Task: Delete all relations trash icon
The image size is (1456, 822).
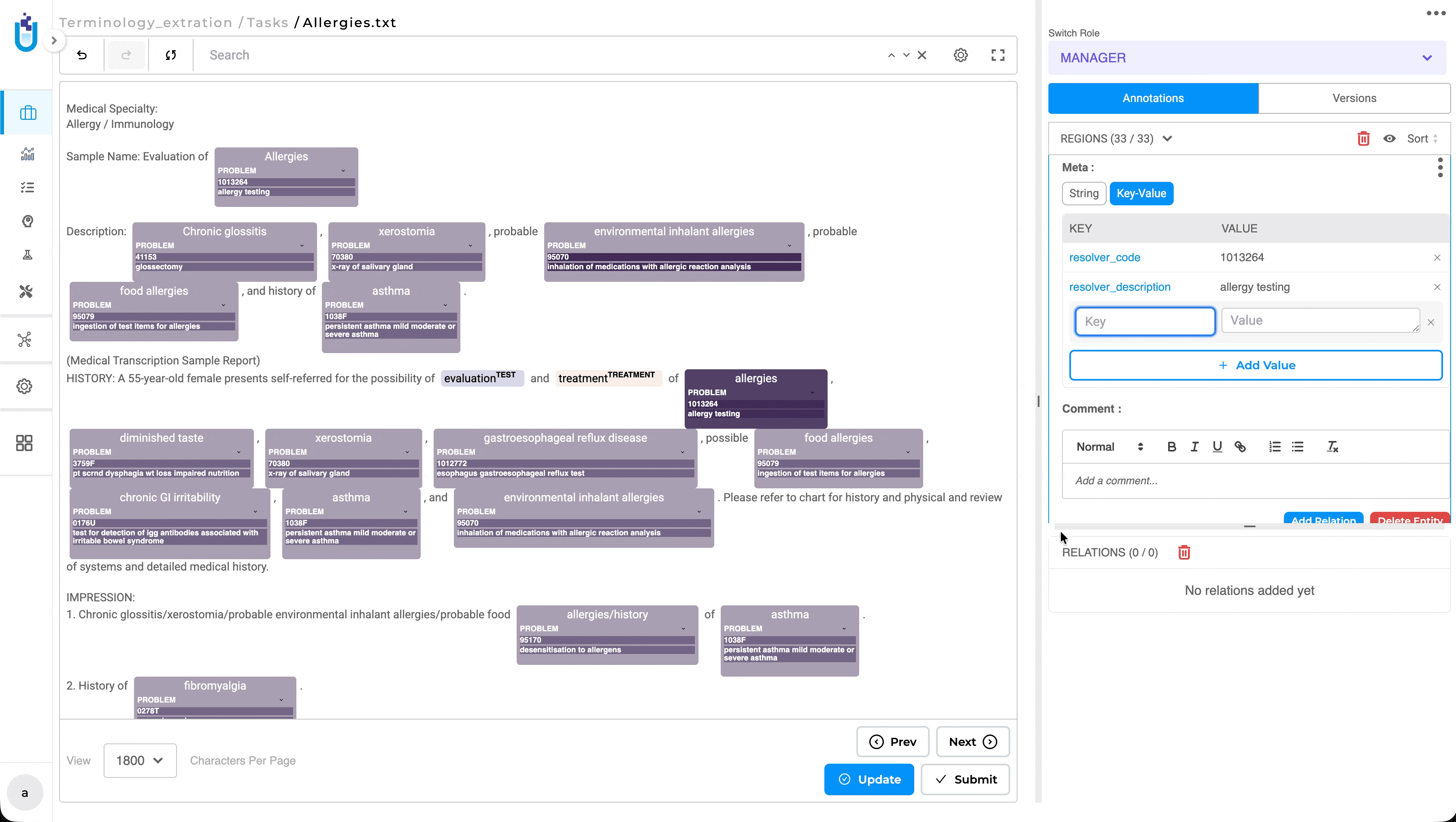Action: pos(1184,552)
